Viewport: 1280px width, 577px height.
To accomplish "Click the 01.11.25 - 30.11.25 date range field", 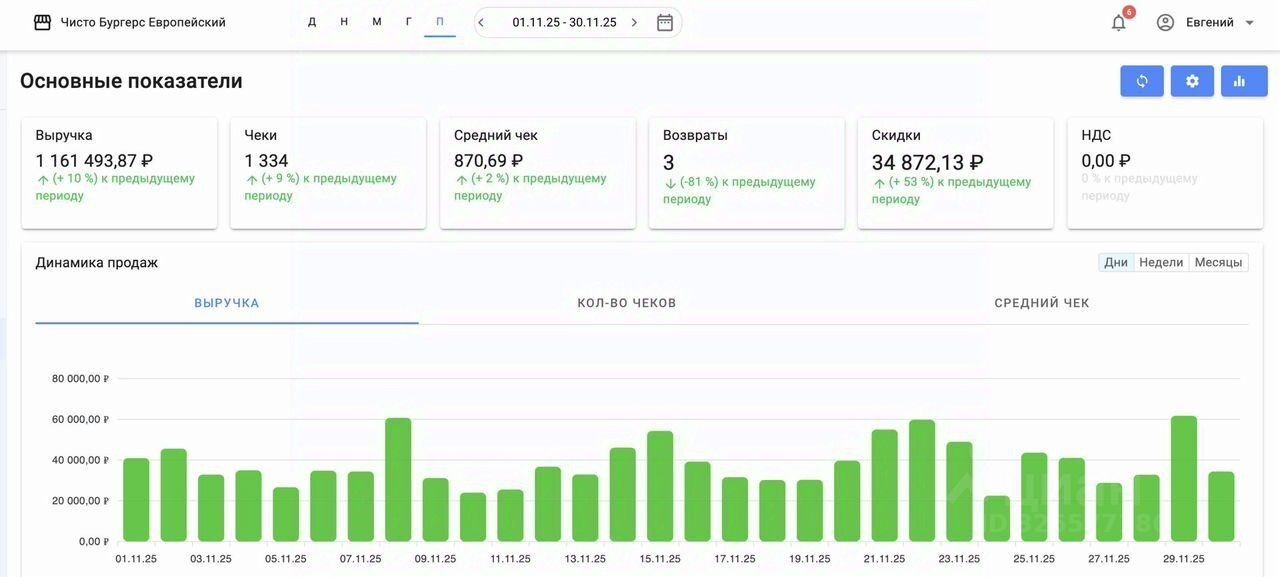I will pos(564,22).
